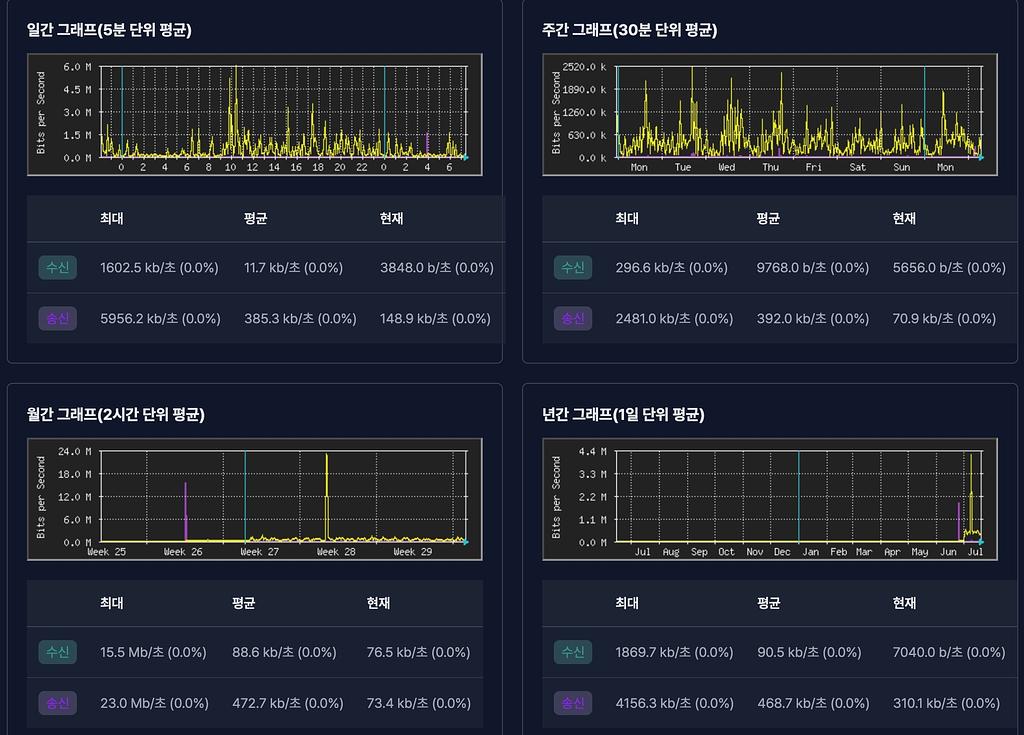Select the 수신 badge in daily graph table
Screen dimensions: 1024x735
(x=57, y=267)
